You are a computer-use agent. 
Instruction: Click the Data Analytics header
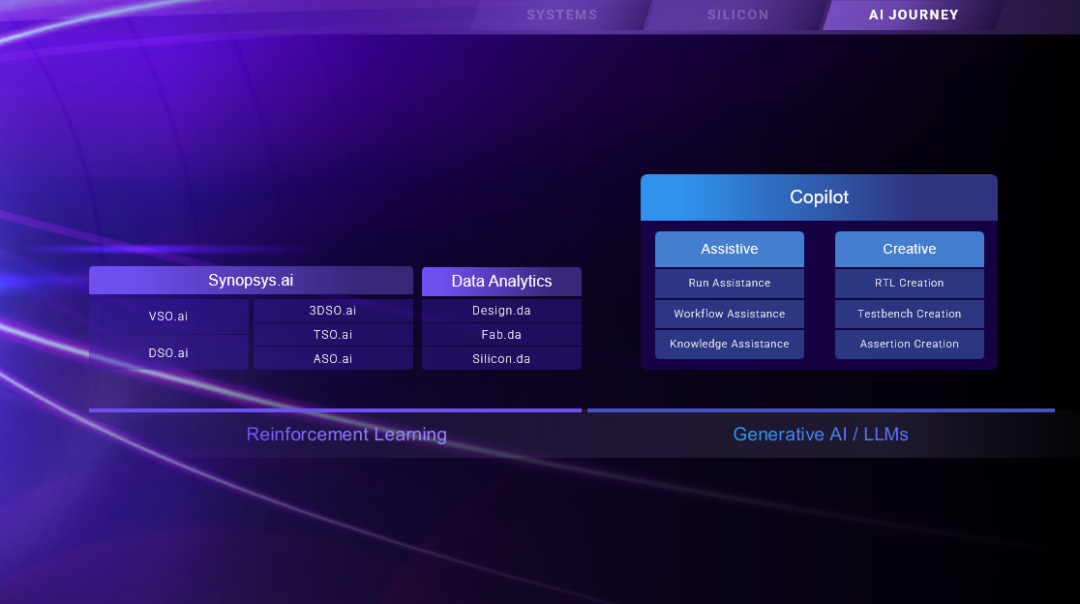tap(501, 281)
